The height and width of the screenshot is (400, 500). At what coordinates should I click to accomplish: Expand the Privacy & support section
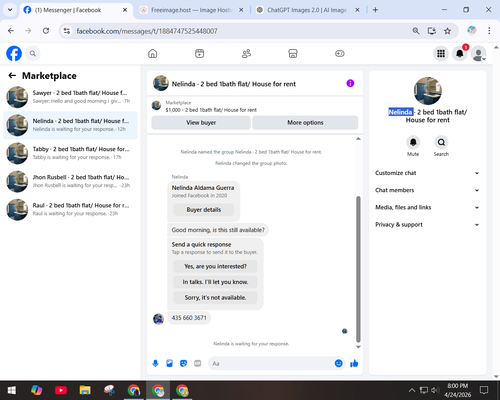[427, 225]
